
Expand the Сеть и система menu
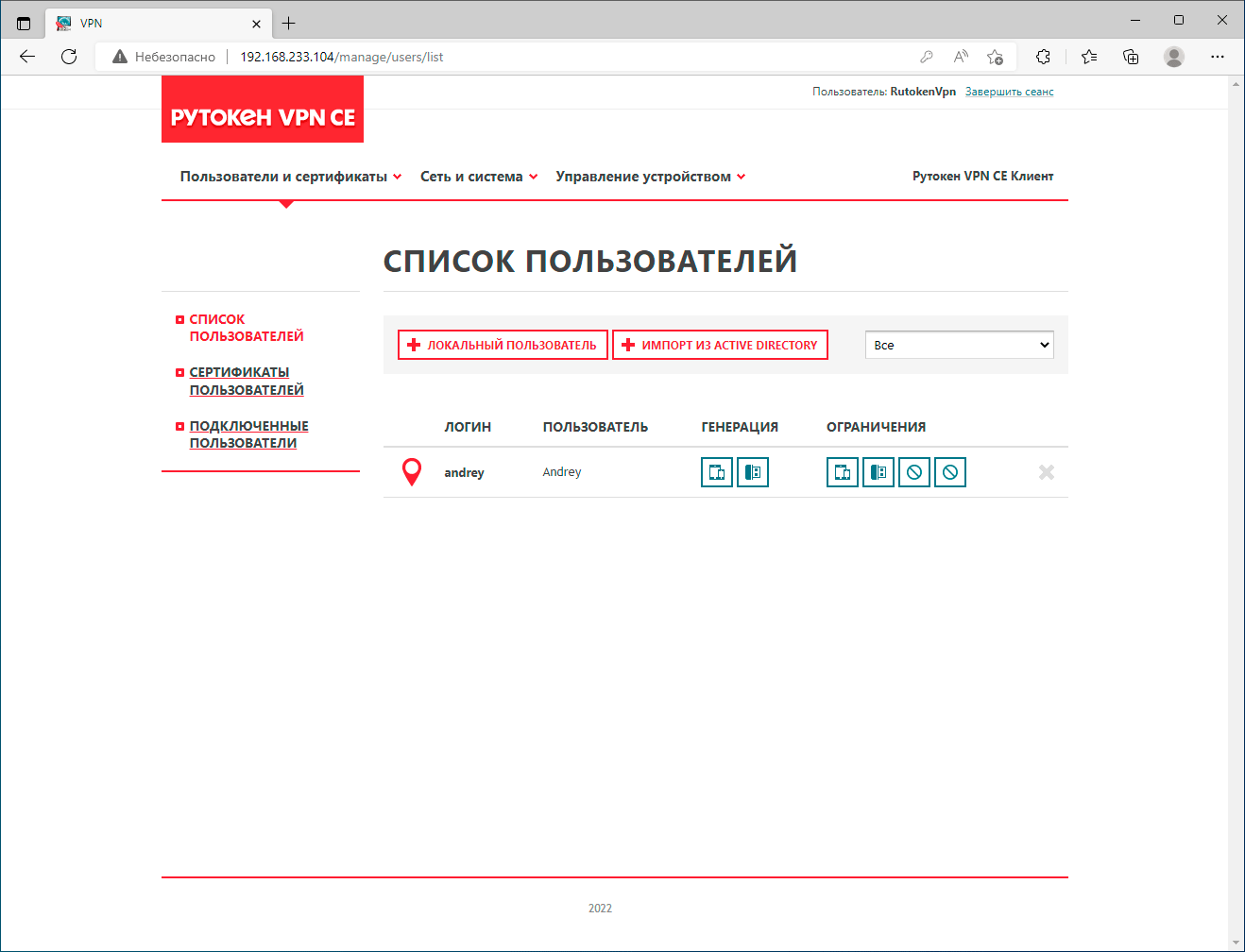pos(479,177)
